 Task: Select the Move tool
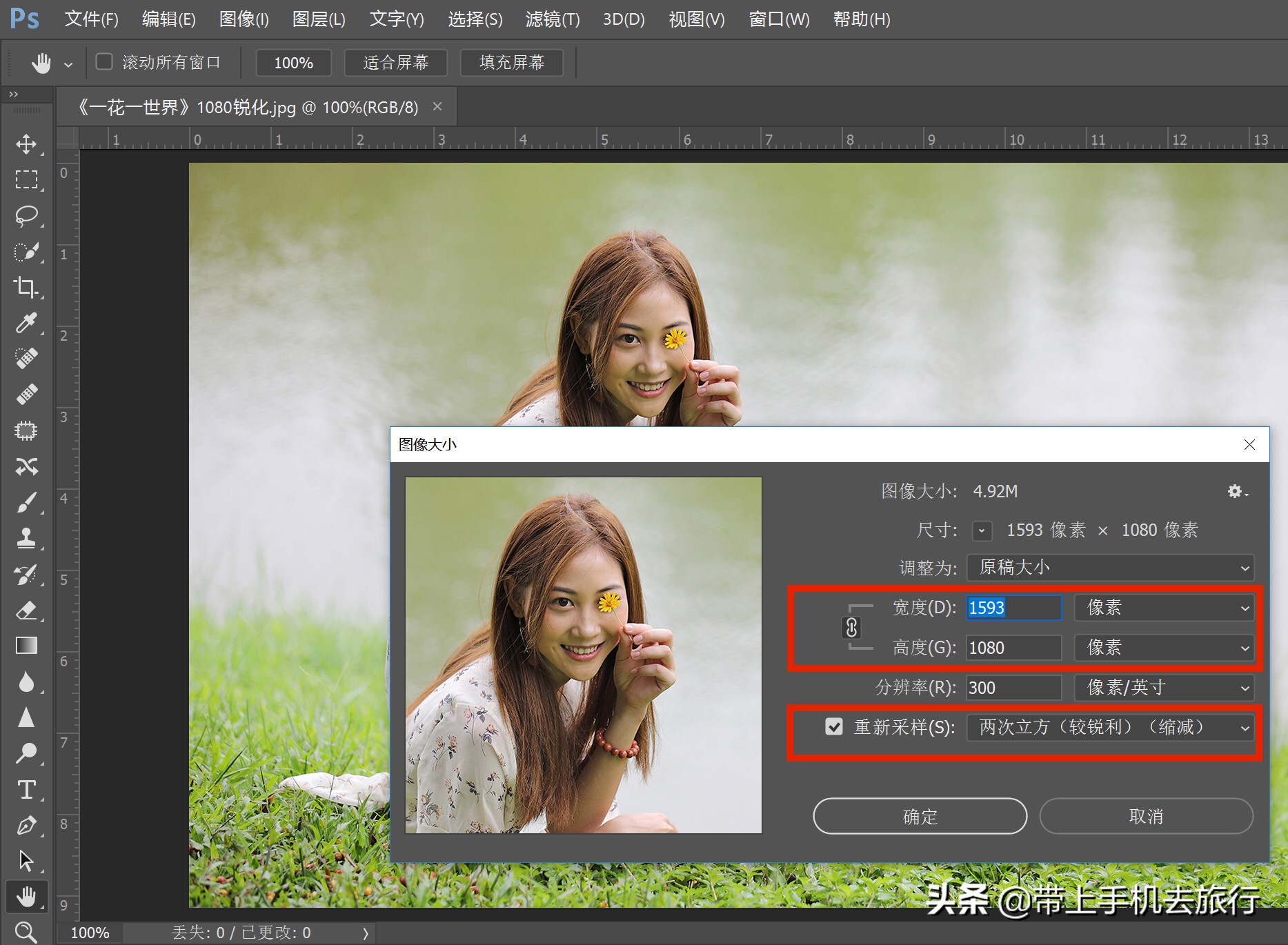[26, 144]
